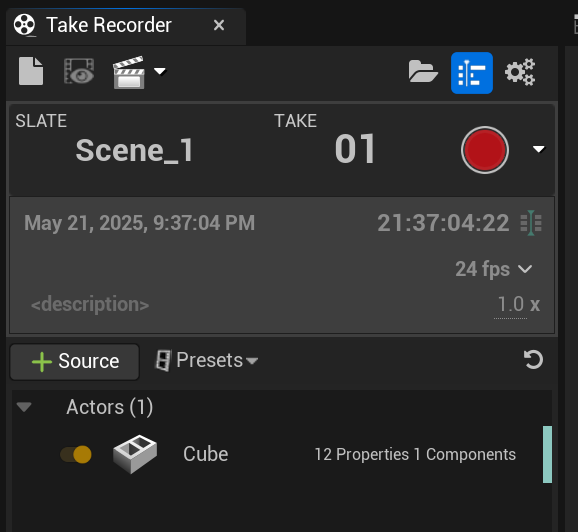The width and height of the screenshot is (578, 532).
Task: Add a new recording Source
Action: pos(75,362)
